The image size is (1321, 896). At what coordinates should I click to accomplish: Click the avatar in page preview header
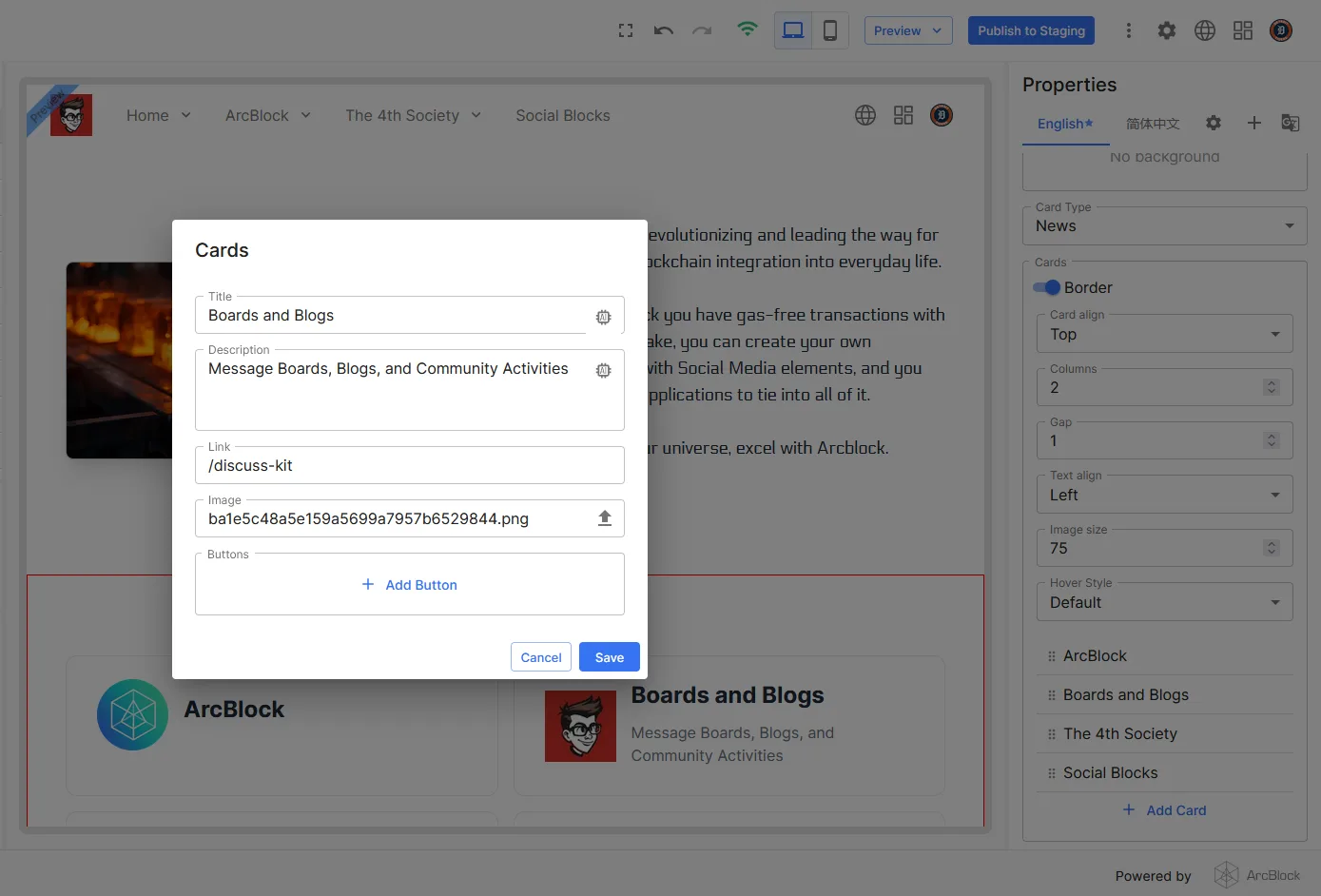click(942, 115)
